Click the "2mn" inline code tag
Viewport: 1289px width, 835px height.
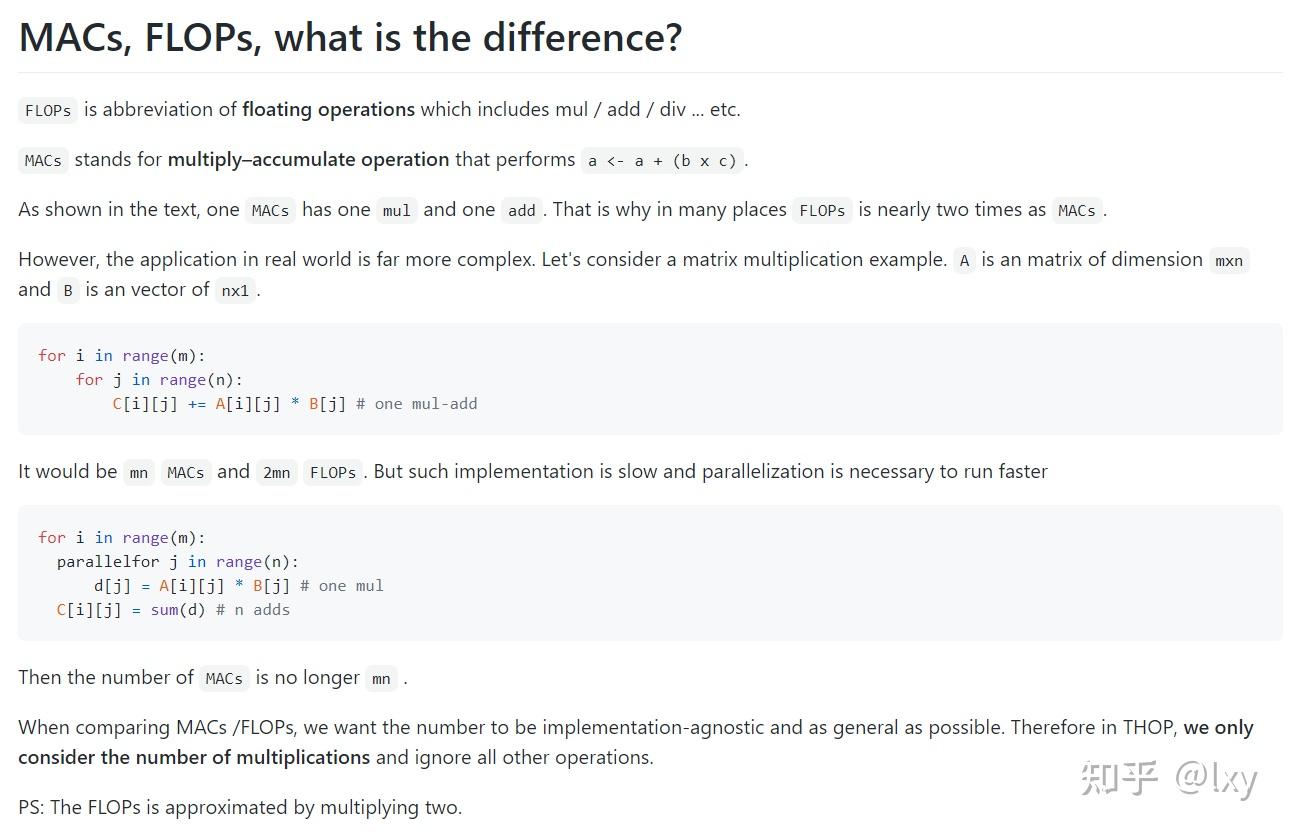[x=276, y=472]
